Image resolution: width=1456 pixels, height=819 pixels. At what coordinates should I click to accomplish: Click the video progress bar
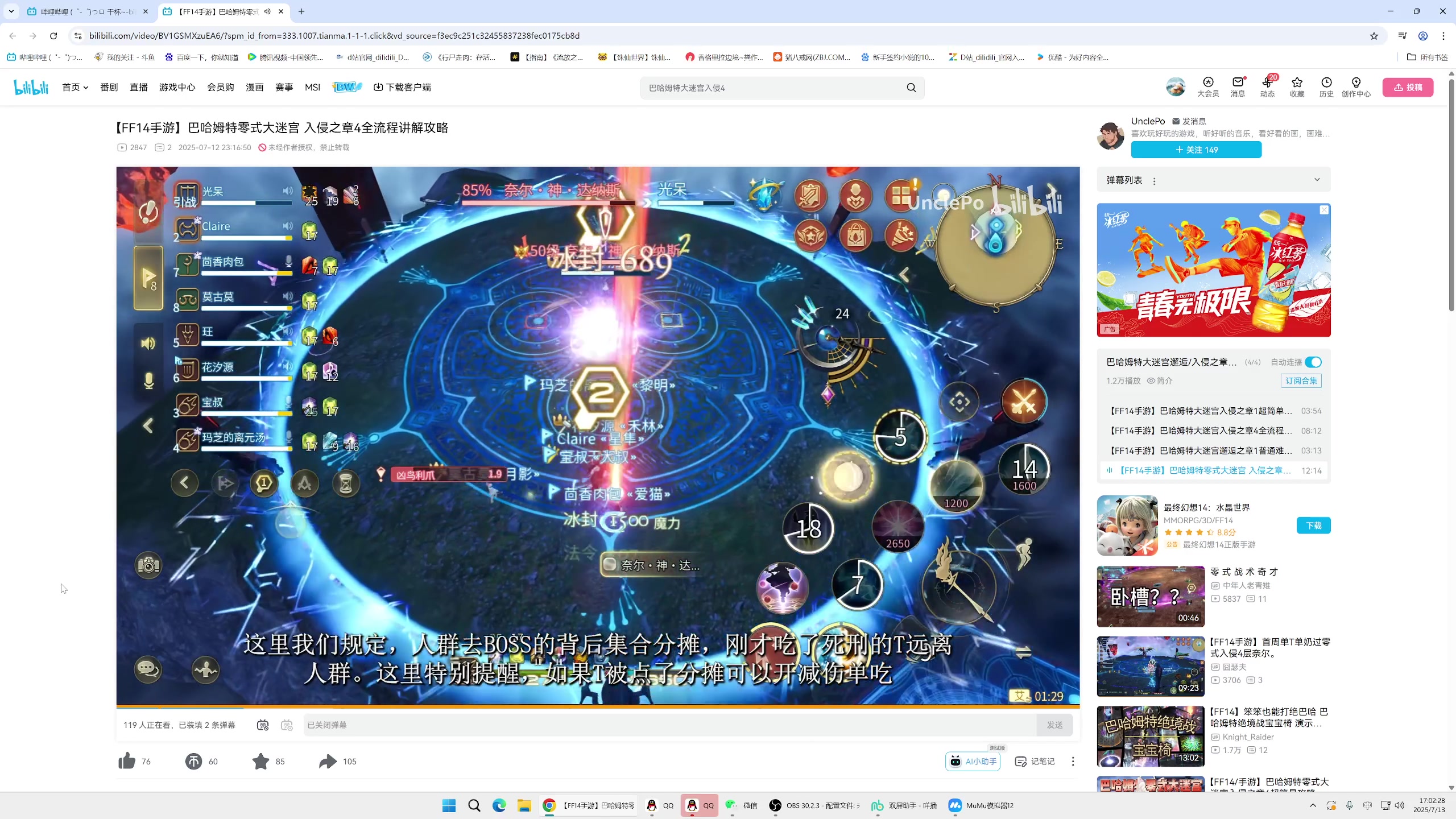(x=598, y=706)
